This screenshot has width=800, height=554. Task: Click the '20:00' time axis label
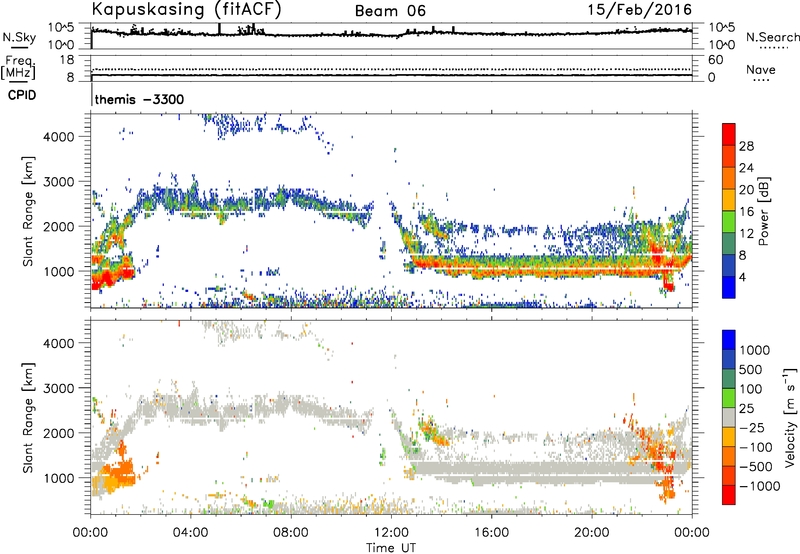(x=591, y=533)
